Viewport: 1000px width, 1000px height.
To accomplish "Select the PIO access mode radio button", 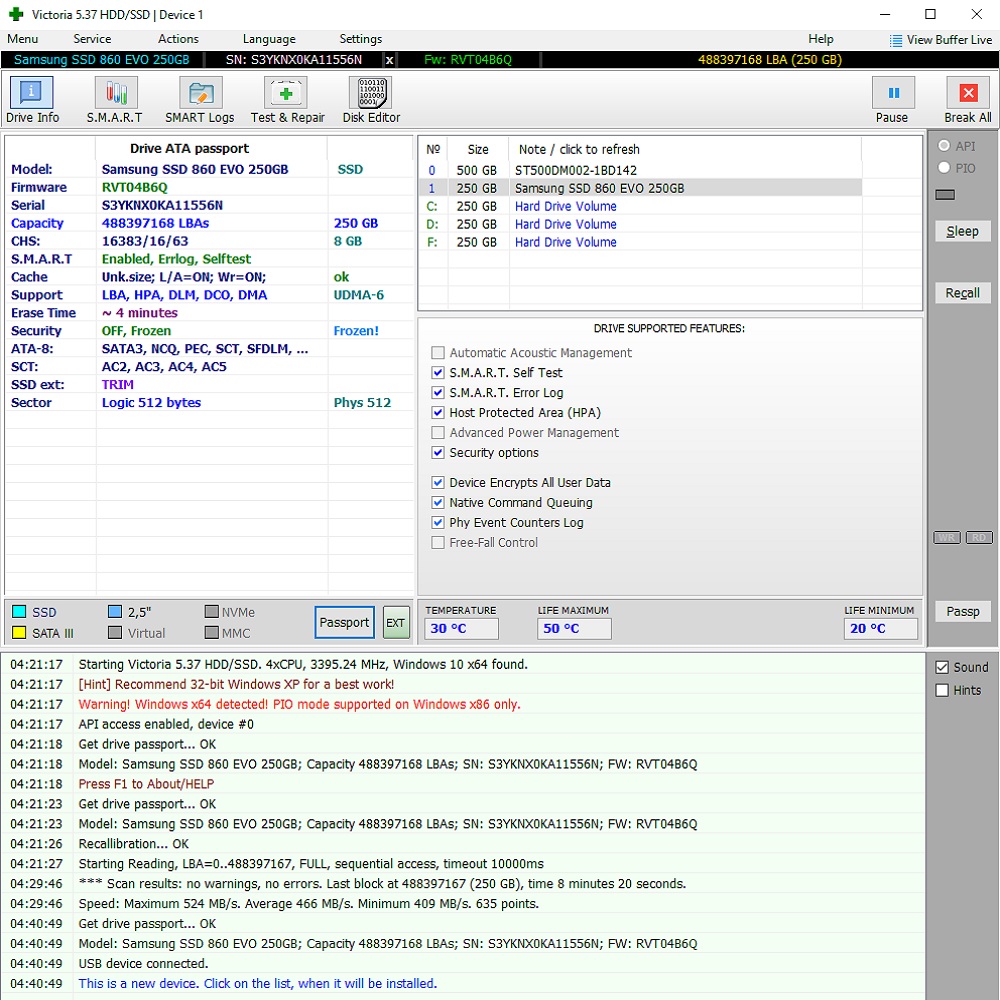I will click(944, 168).
